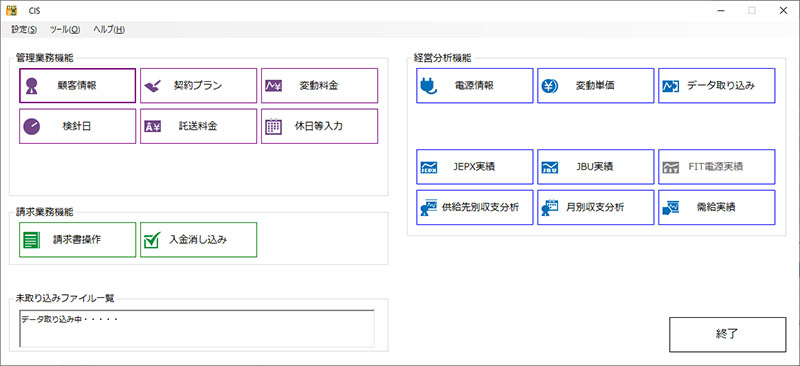Click the 入金消し込み checkmark icon
This screenshot has width=800, height=366.
coord(152,240)
